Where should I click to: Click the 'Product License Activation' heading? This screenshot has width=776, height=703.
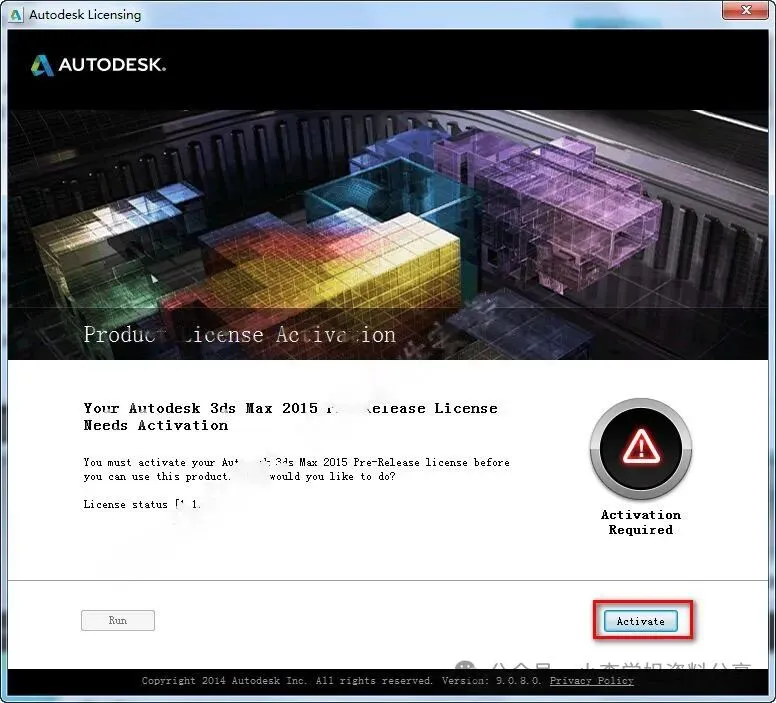[x=240, y=335]
